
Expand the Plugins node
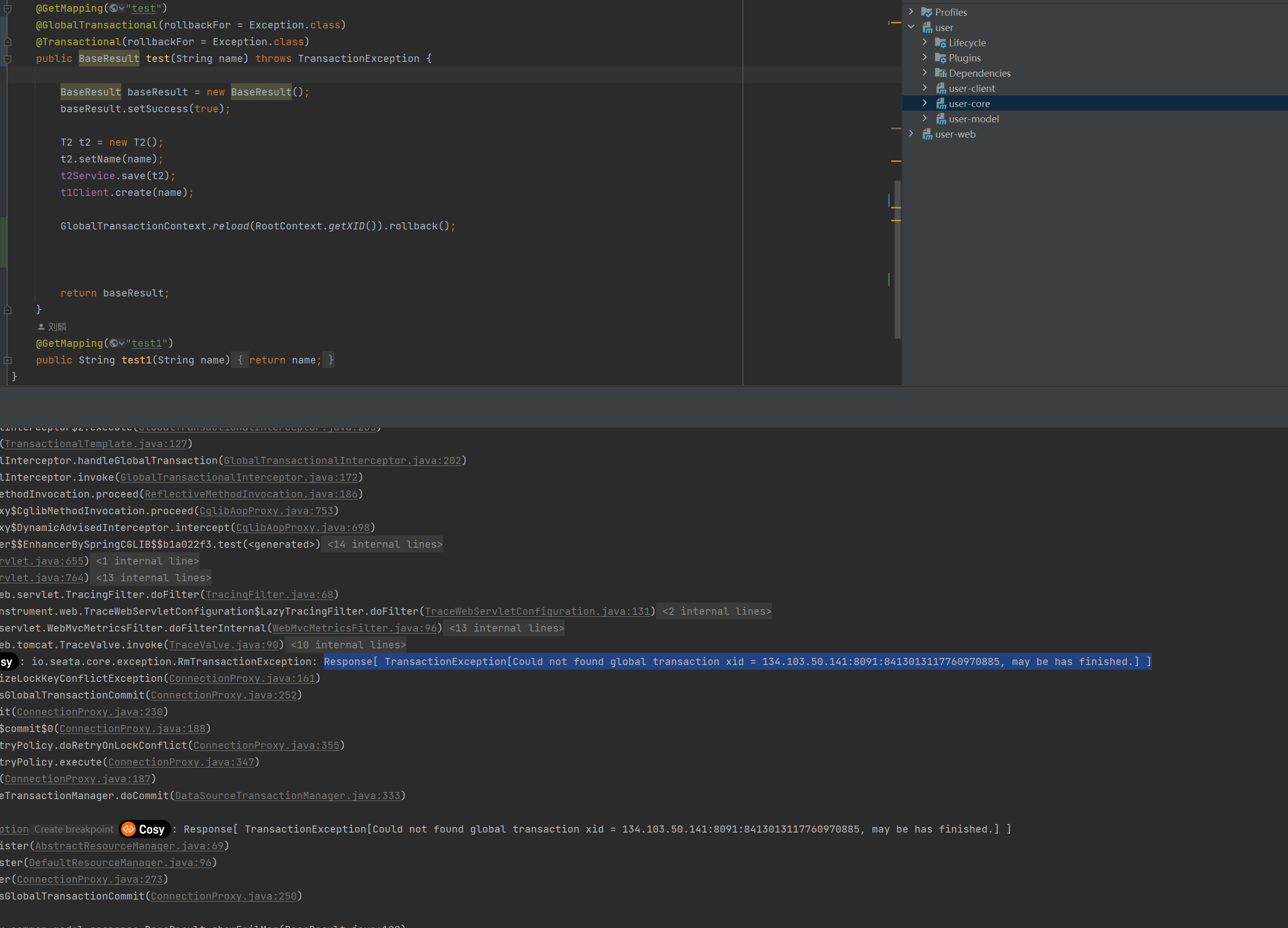point(925,58)
